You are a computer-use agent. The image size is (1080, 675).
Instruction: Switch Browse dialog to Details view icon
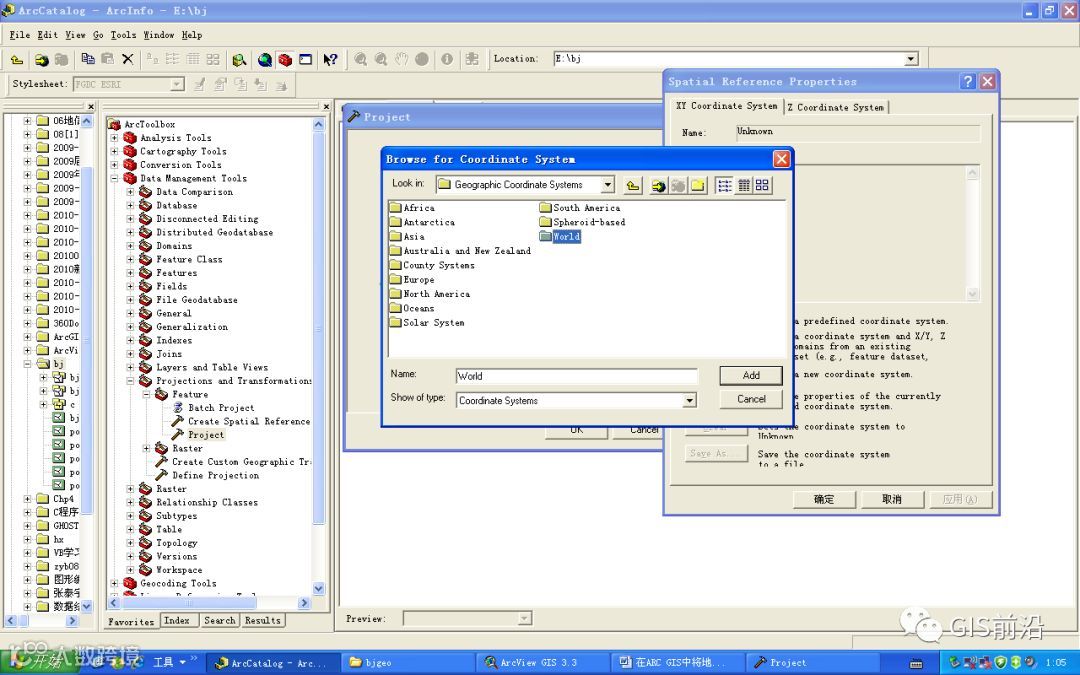coord(744,185)
